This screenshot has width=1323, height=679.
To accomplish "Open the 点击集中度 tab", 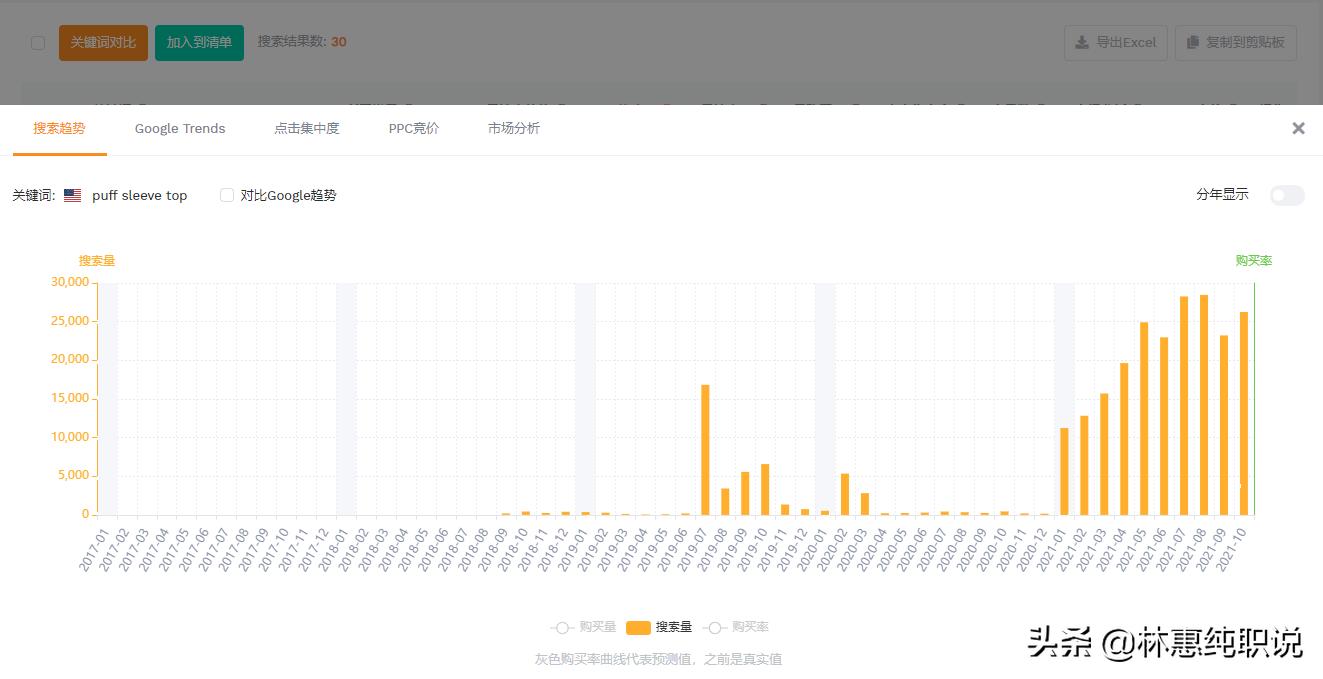I will (307, 128).
